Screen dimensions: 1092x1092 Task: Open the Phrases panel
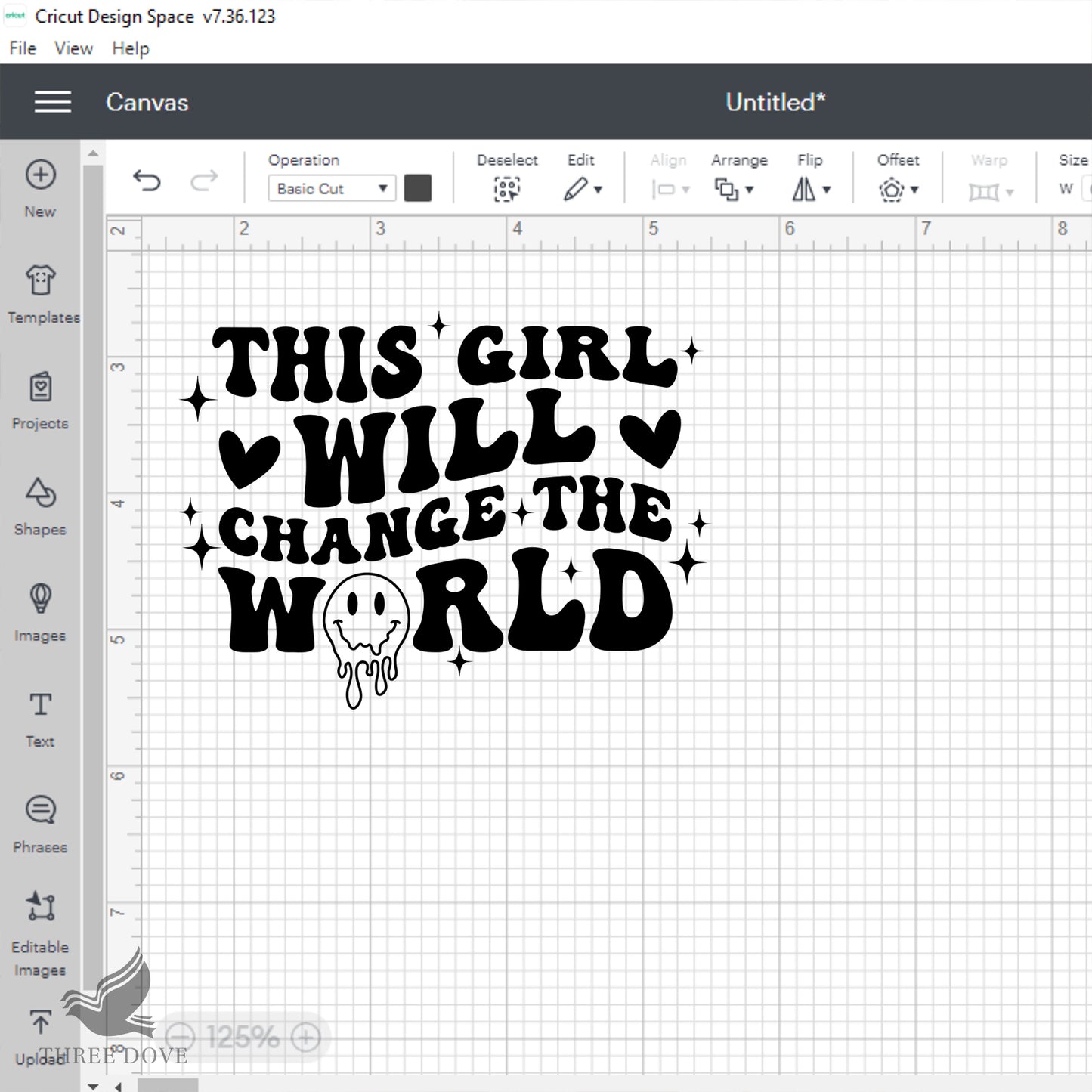coord(41,824)
